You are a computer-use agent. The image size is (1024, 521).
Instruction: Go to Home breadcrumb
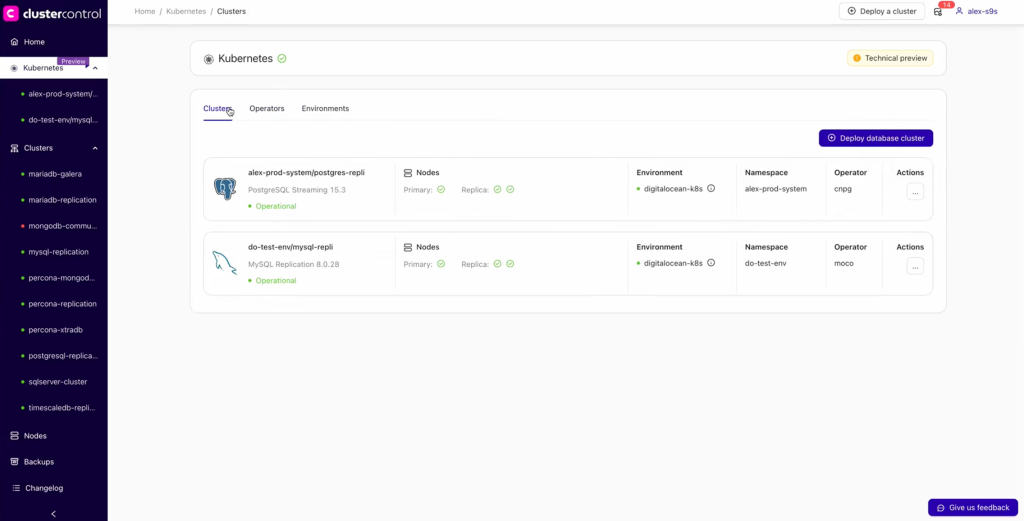(x=144, y=12)
